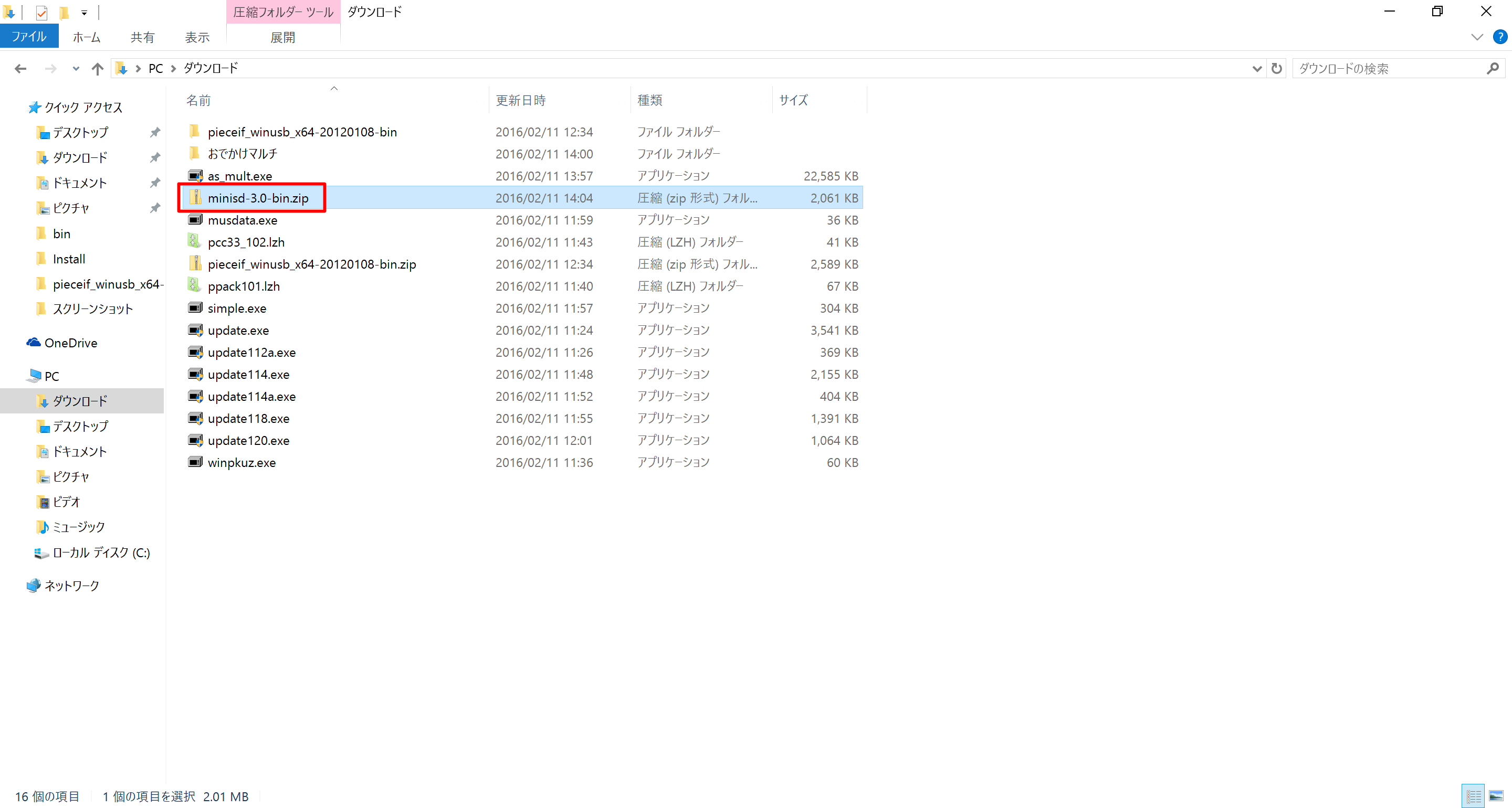Open ネットワーク in the navigation pane
Image resolution: width=1512 pixels, height=808 pixels.
[71, 586]
